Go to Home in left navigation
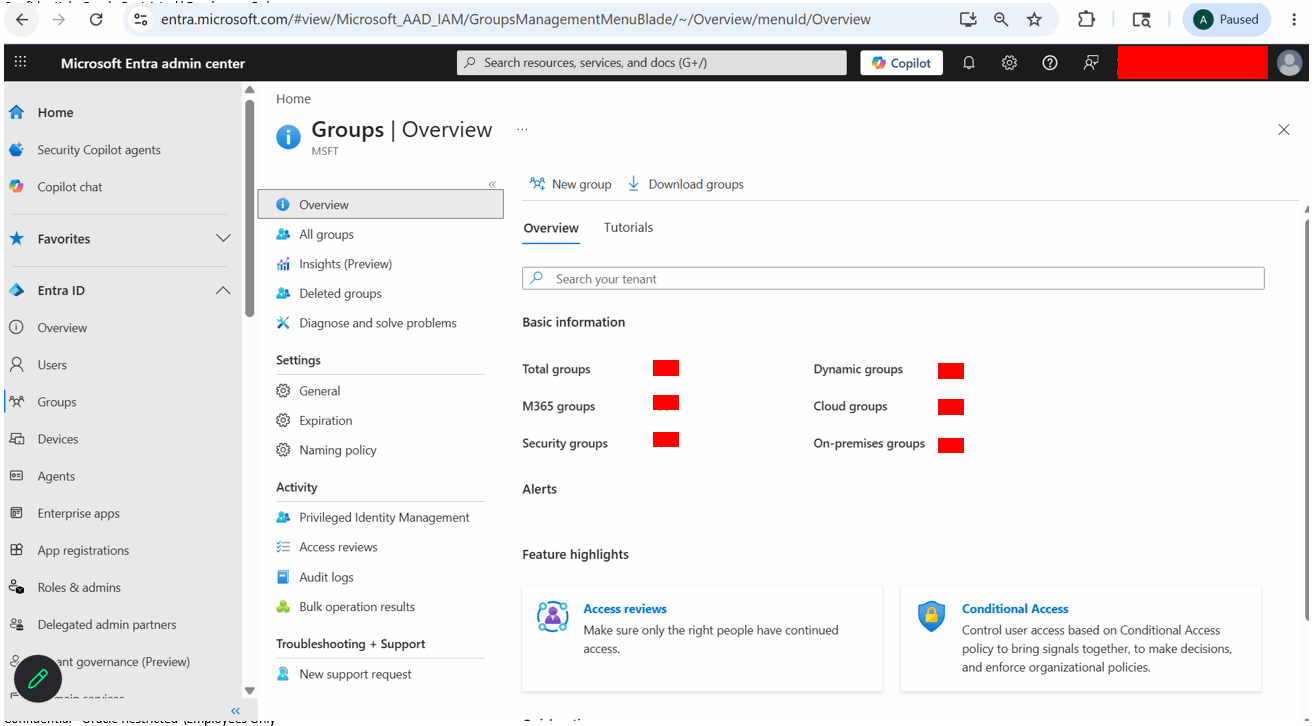The image size is (1312, 726). (55, 113)
